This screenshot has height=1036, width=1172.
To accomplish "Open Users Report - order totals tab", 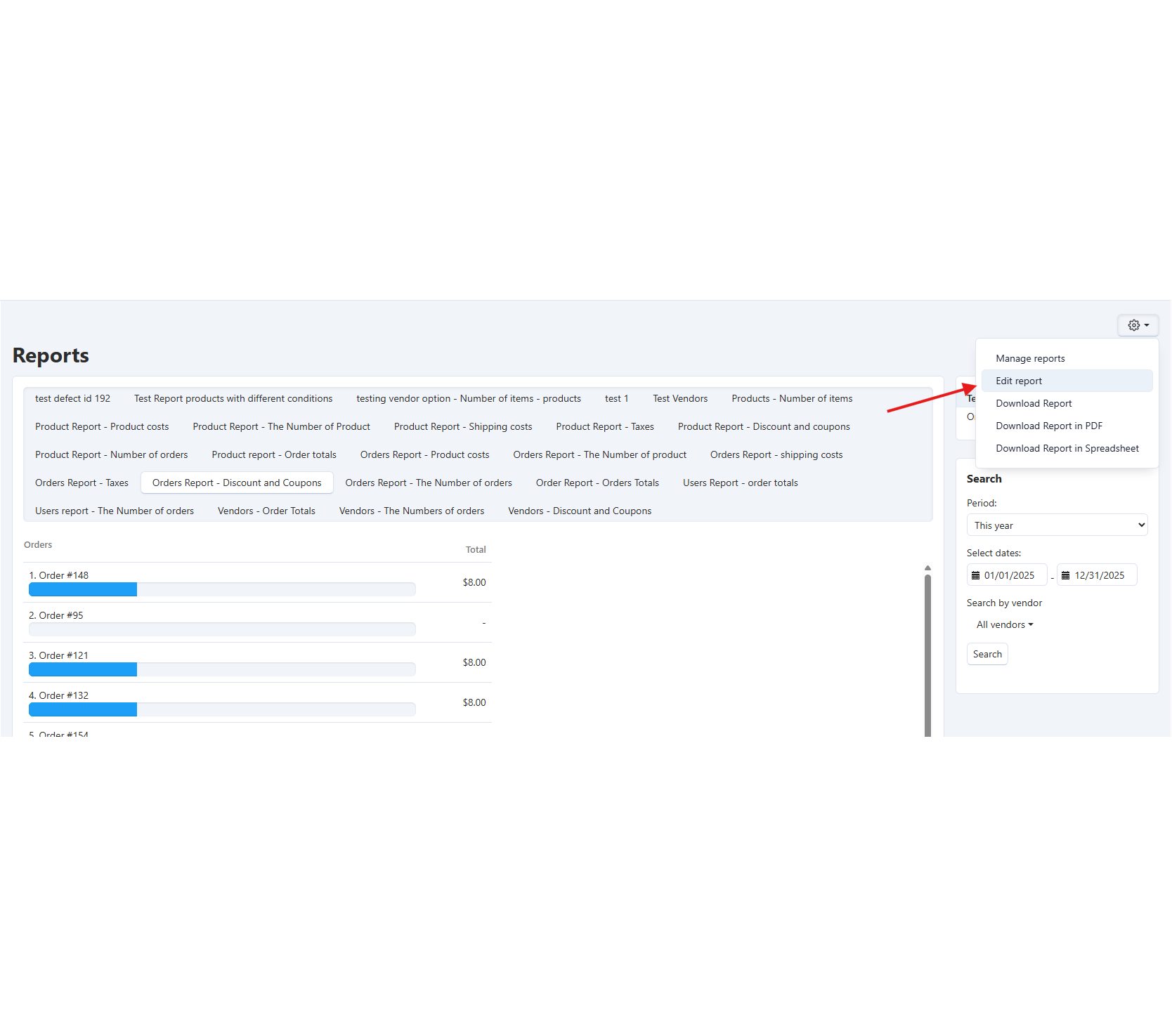I will pos(740,483).
